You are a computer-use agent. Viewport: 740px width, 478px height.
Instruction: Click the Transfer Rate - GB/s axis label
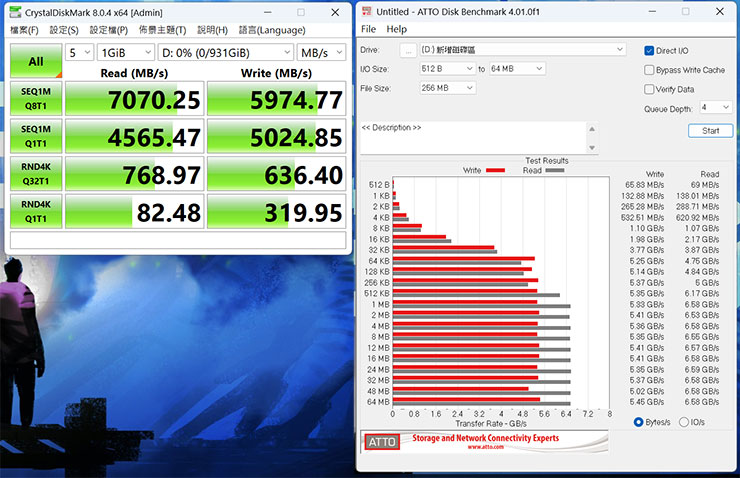point(491,424)
